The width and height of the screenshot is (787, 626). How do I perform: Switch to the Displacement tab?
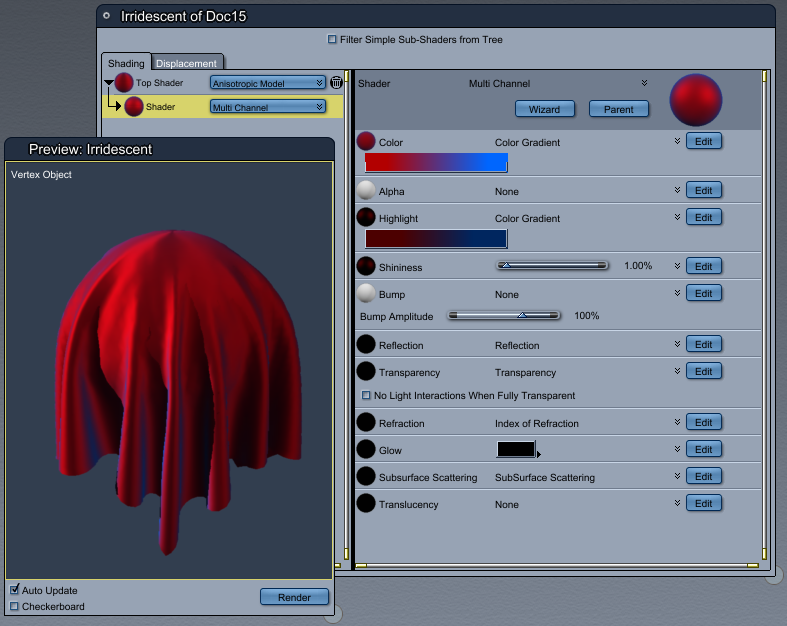(x=186, y=63)
